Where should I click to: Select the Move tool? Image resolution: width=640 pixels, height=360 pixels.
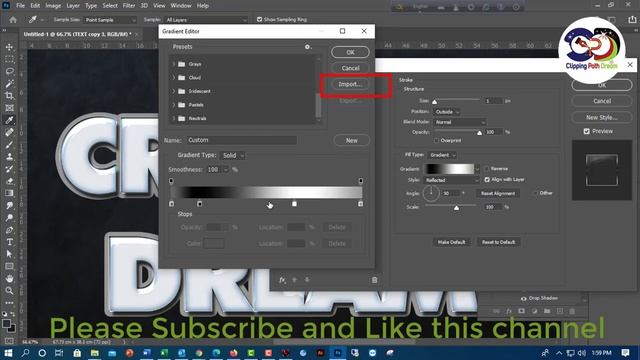(9, 47)
